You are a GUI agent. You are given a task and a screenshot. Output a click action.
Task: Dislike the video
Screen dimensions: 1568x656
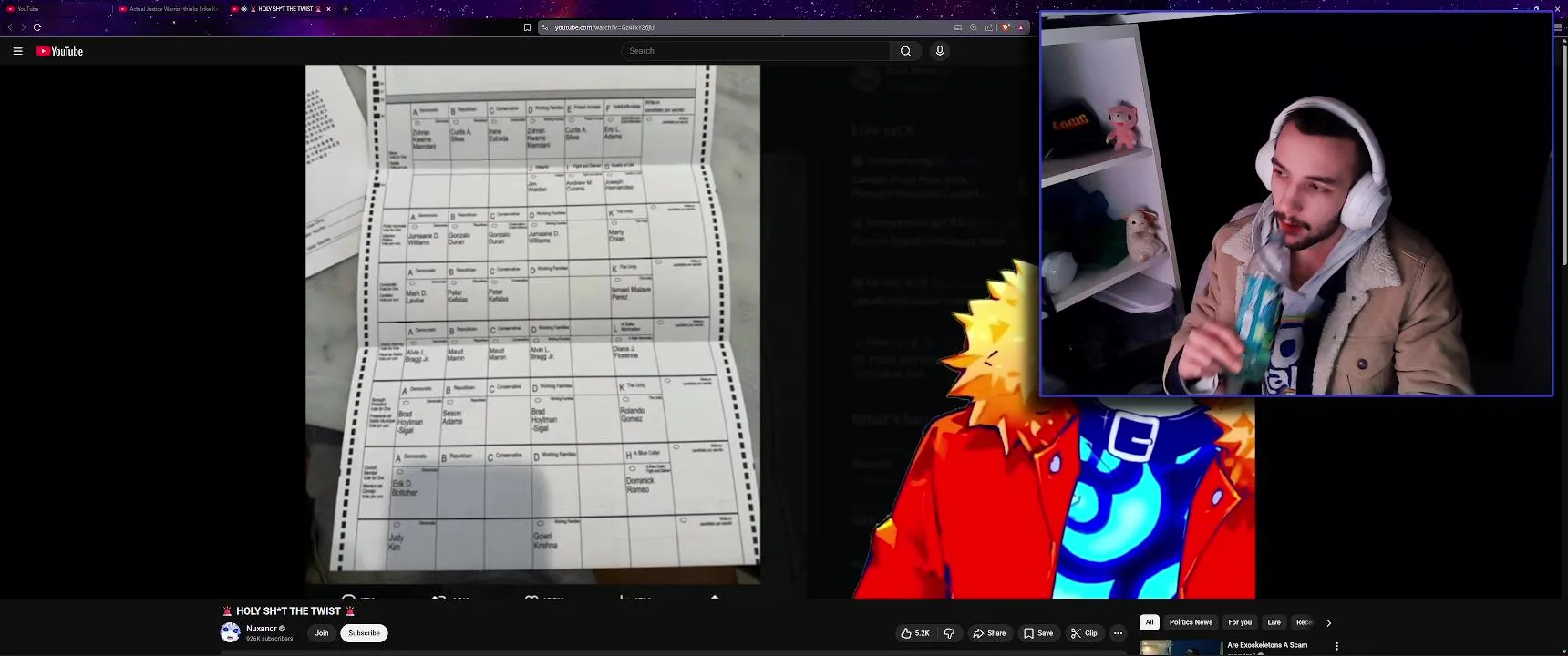tap(949, 633)
